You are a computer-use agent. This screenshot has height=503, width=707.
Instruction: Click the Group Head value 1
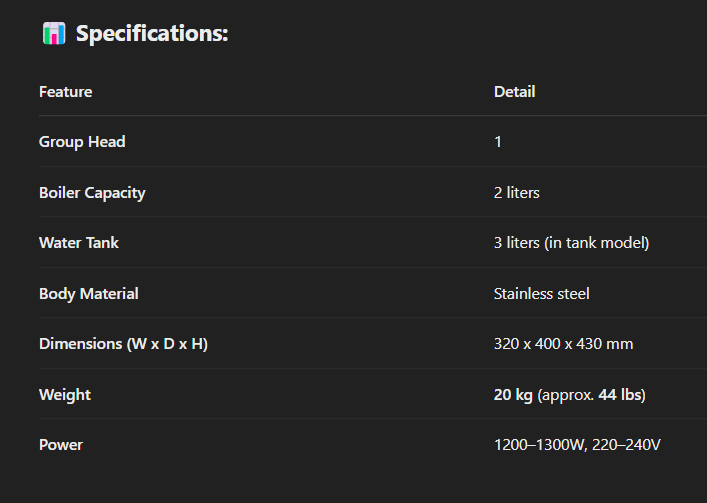tap(498, 142)
